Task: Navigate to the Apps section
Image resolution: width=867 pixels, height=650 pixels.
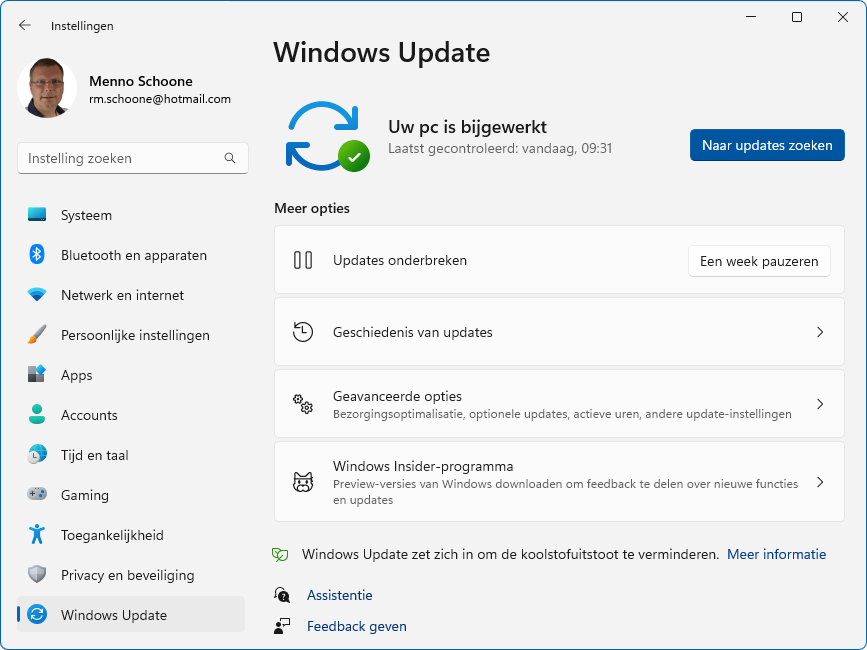Action: point(131,375)
